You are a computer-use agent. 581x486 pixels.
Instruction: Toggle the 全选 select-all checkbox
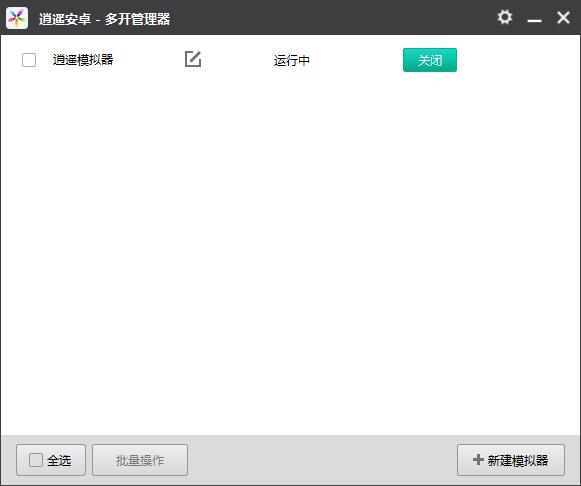tap(36, 460)
